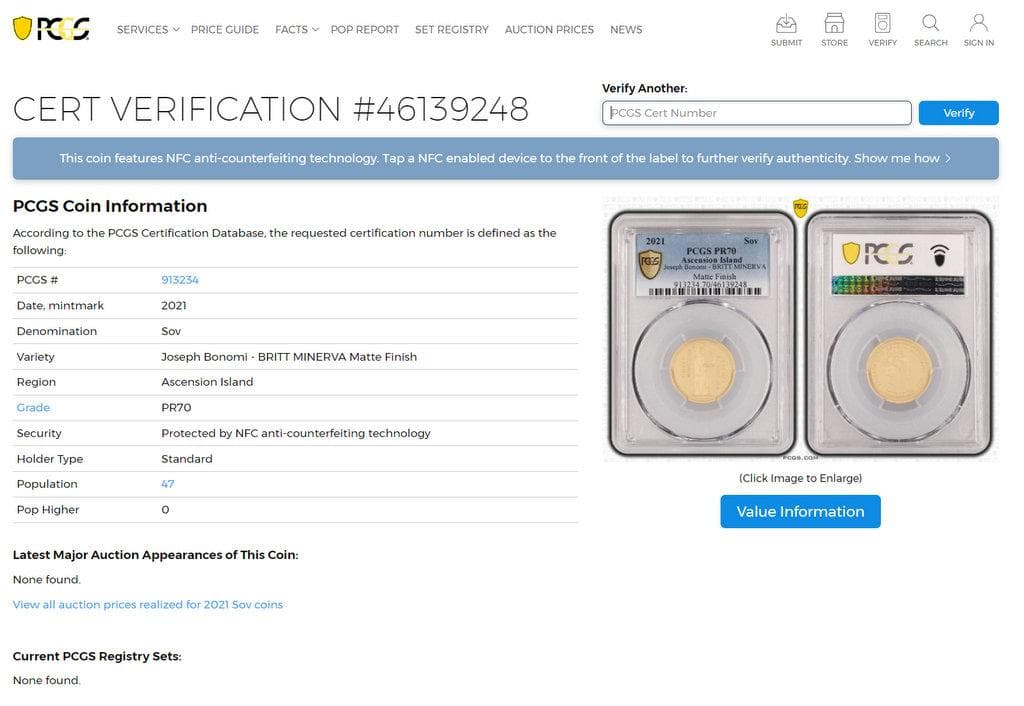
Task: Click the blue Verify button
Action: pos(958,113)
